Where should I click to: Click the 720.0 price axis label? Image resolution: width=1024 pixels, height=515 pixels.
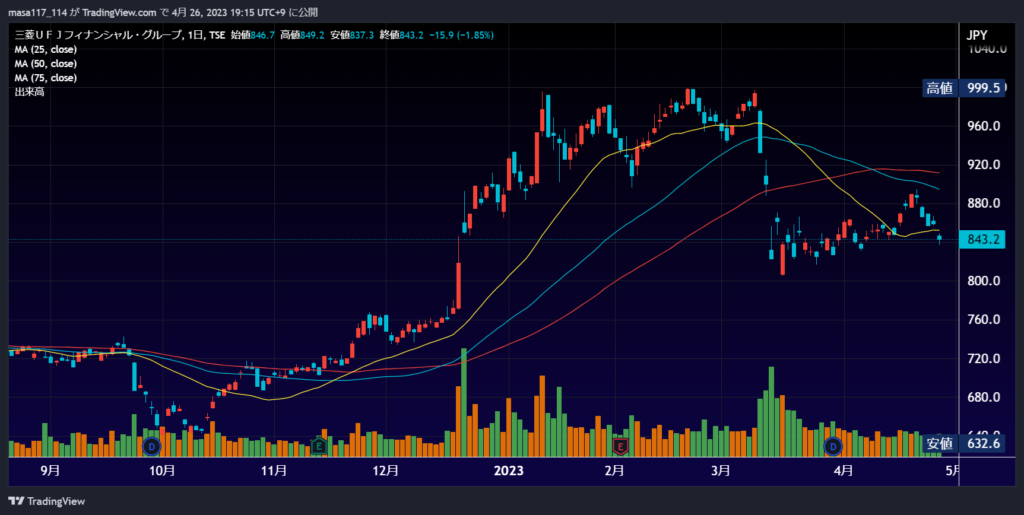(984, 359)
